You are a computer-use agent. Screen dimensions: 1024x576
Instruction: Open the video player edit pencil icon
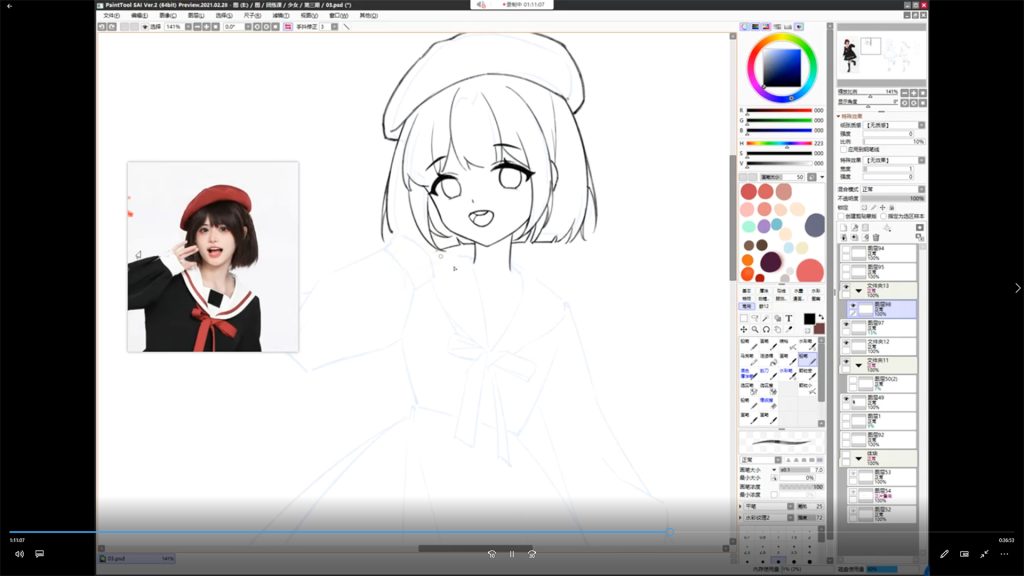click(944, 553)
